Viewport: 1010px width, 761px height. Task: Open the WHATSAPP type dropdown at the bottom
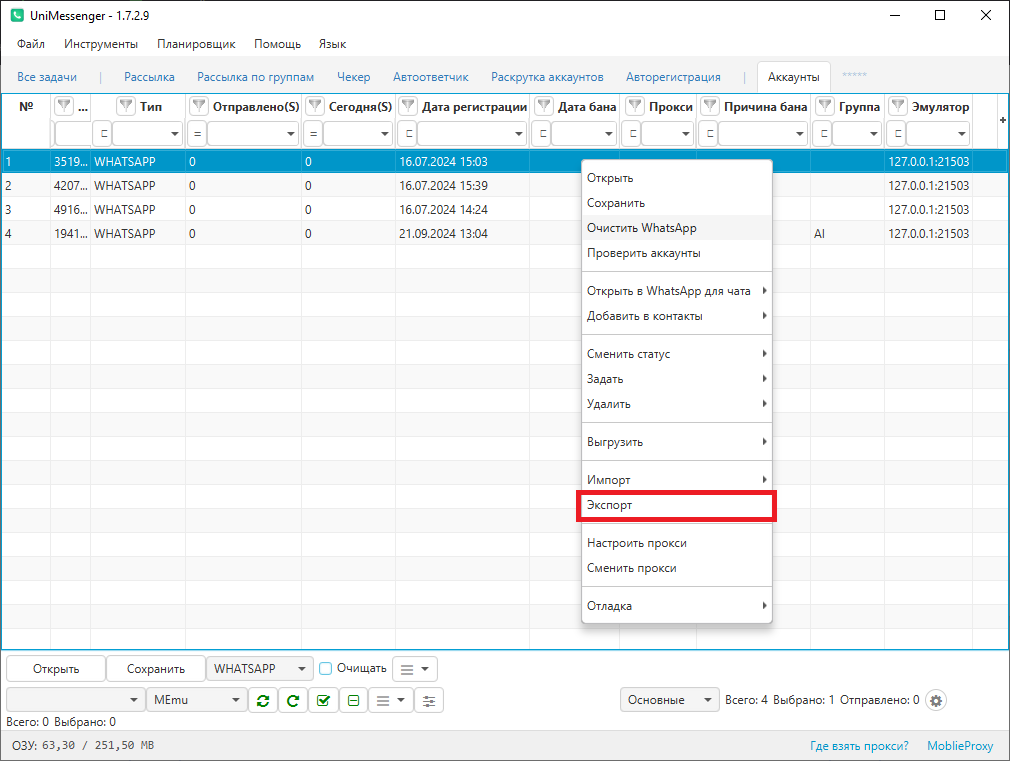point(260,669)
